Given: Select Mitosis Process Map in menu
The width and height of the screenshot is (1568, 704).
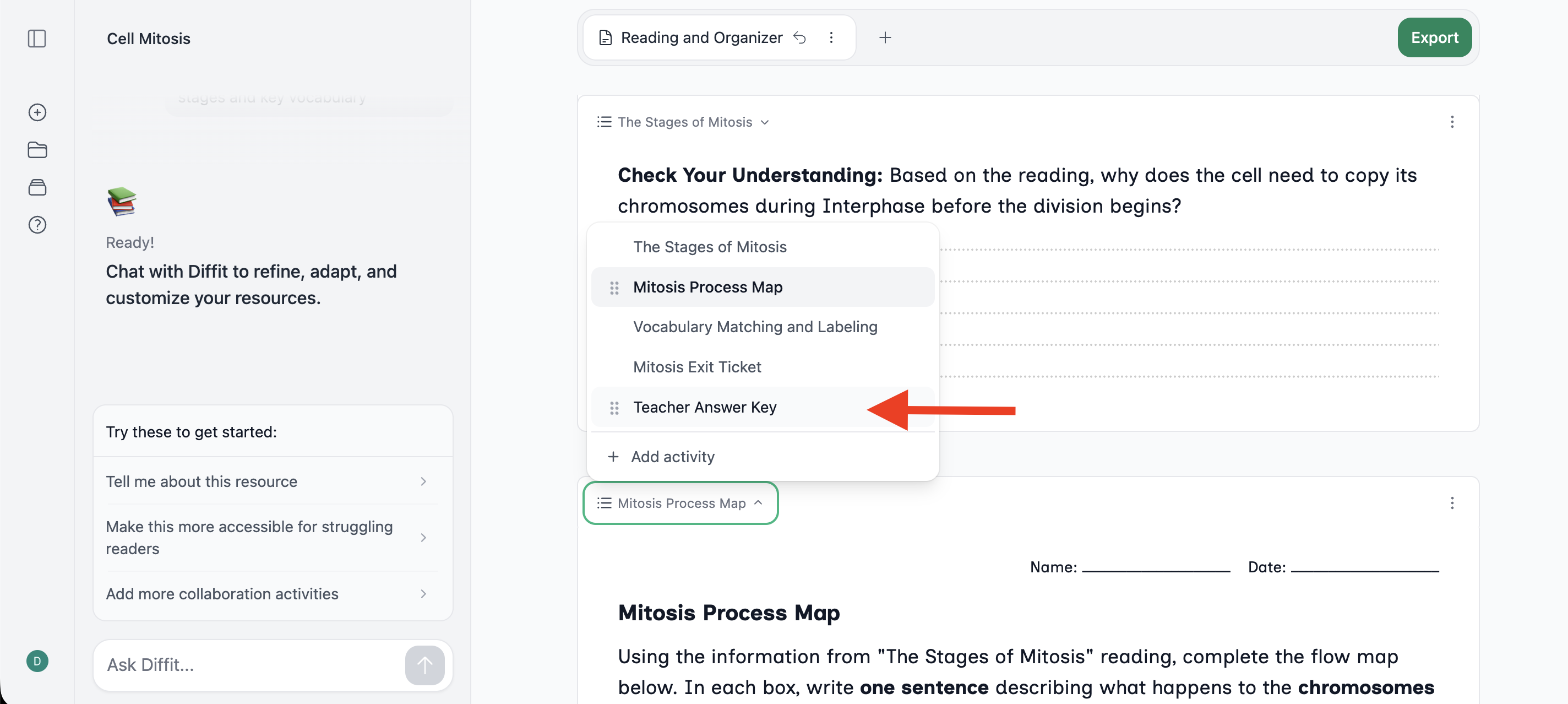Looking at the screenshot, I should click(763, 288).
